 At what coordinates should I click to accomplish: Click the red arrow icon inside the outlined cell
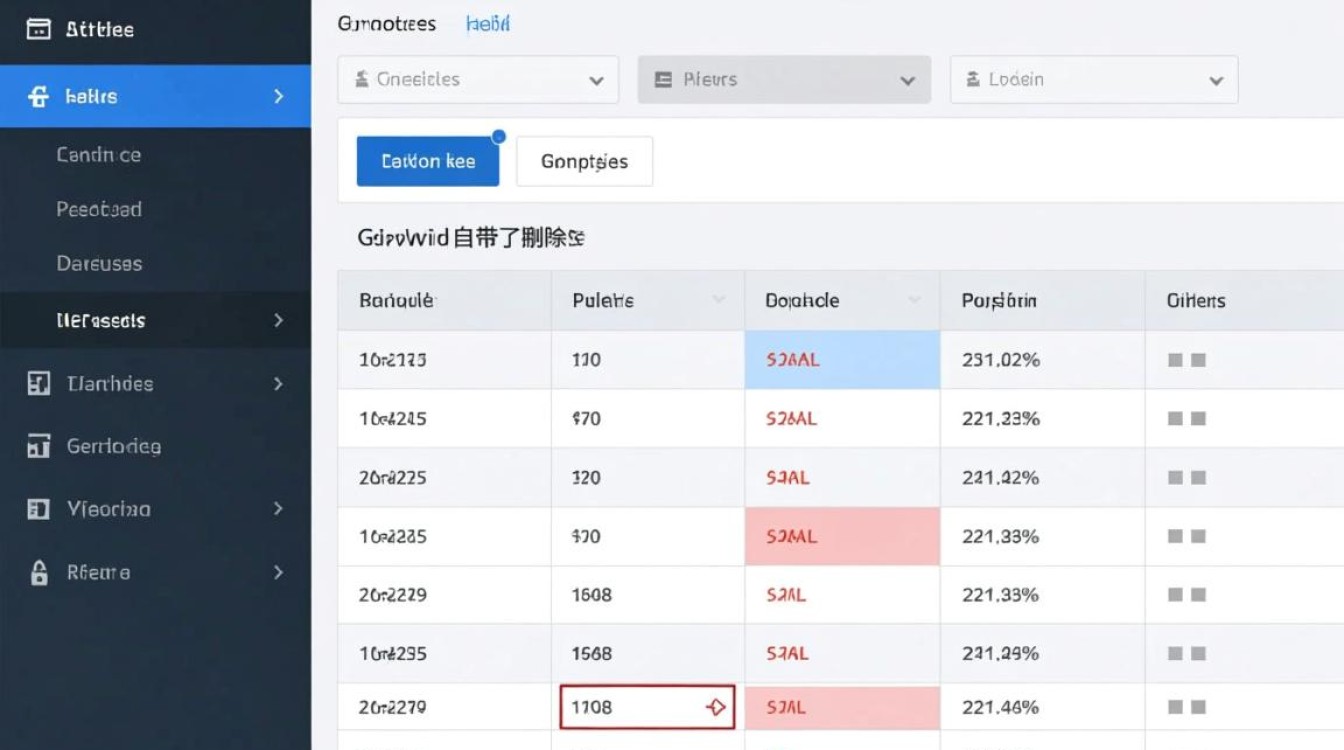coord(715,706)
